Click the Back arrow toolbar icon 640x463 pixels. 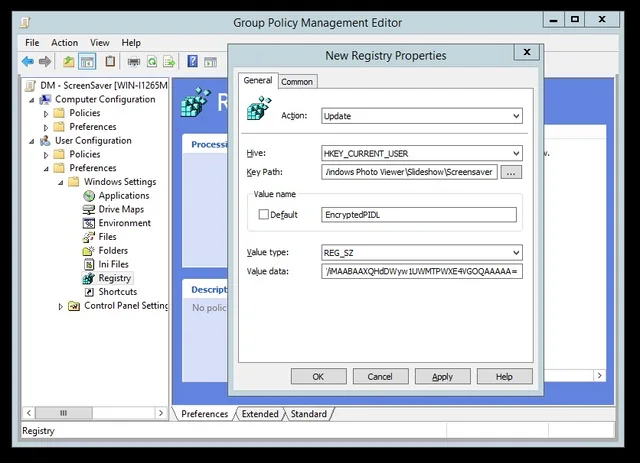pos(28,62)
